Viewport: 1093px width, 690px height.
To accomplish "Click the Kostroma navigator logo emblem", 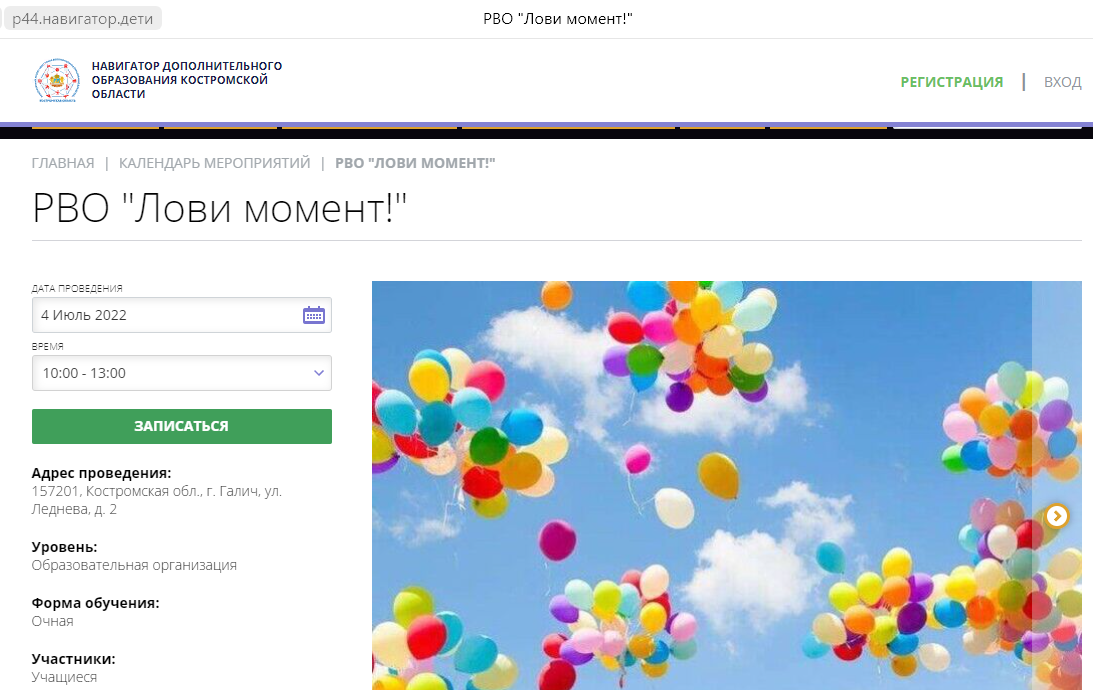I will click(57, 80).
